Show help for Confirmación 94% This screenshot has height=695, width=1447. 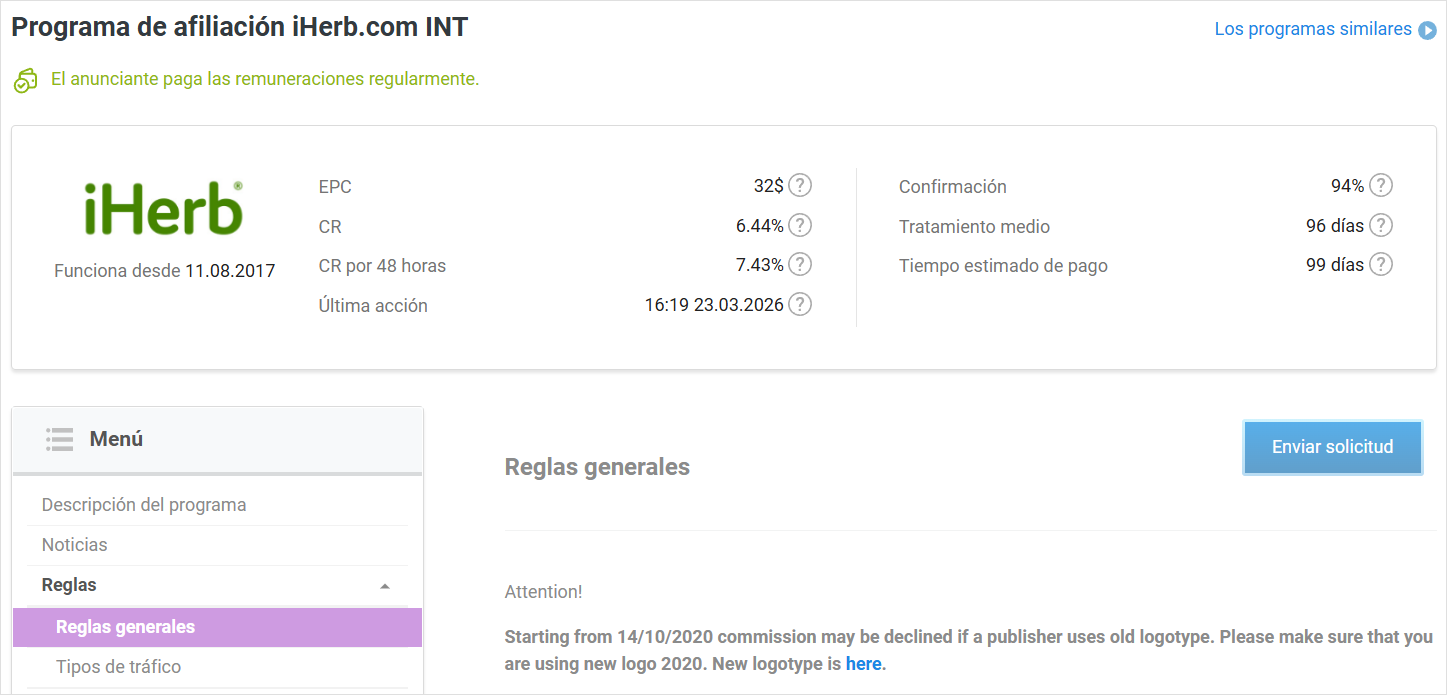(x=1380, y=185)
